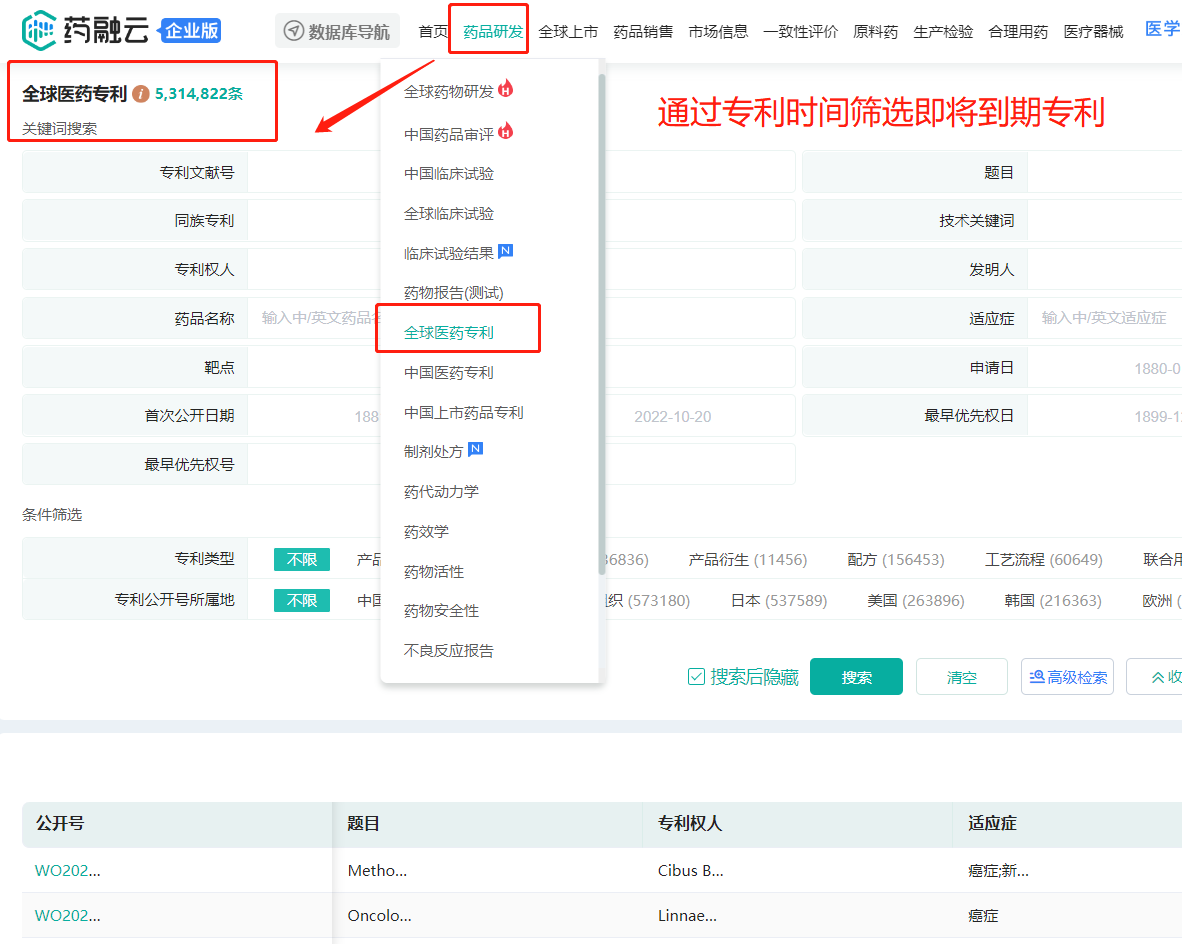Select 中国上市药品专利 menu entry
The width and height of the screenshot is (1182, 944).
click(x=464, y=412)
